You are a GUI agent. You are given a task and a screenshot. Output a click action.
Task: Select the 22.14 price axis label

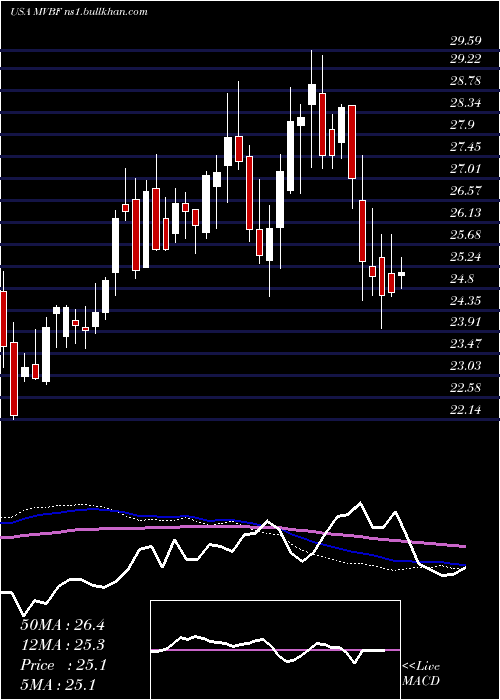click(466, 409)
